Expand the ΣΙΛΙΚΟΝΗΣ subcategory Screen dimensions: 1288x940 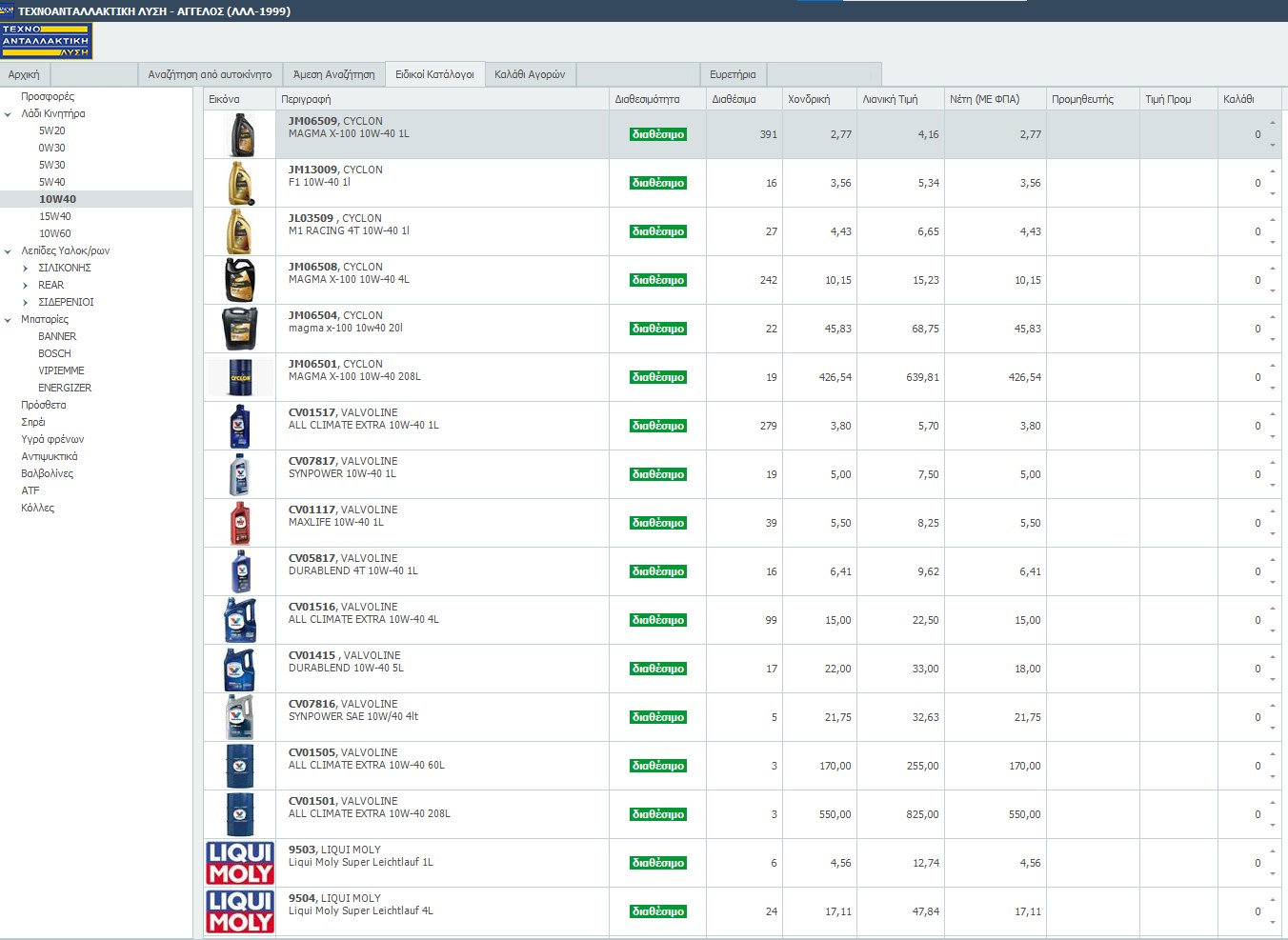point(26,269)
